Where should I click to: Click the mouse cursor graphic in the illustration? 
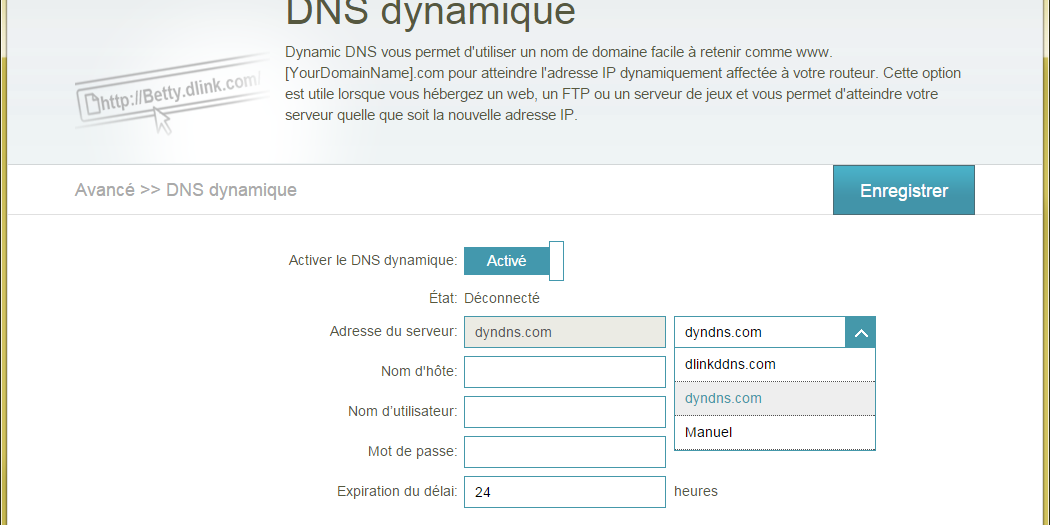(x=161, y=121)
